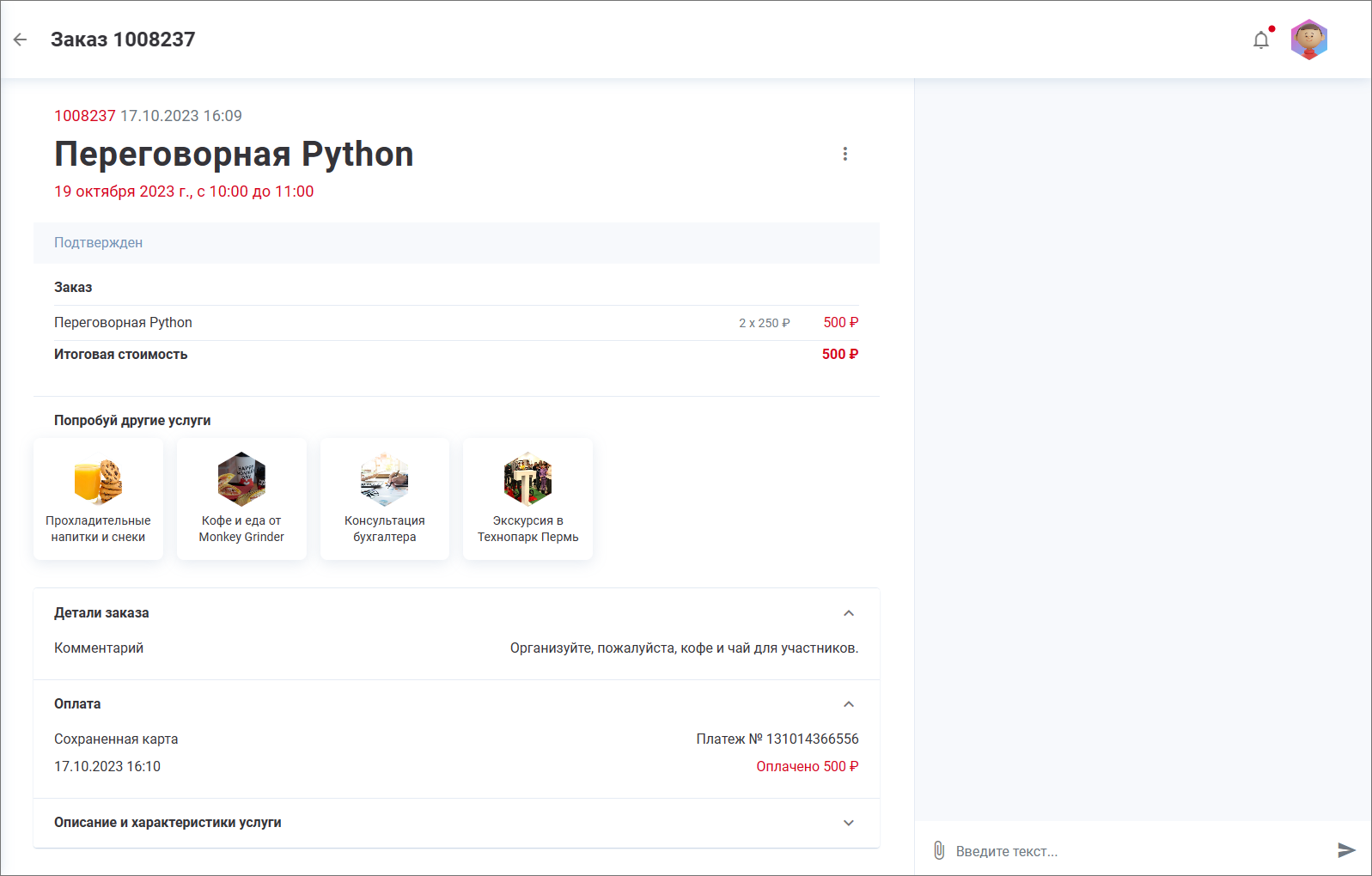Click the back arrow icon
The width and height of the screenshot is (1372, 876).
[21, 40]
